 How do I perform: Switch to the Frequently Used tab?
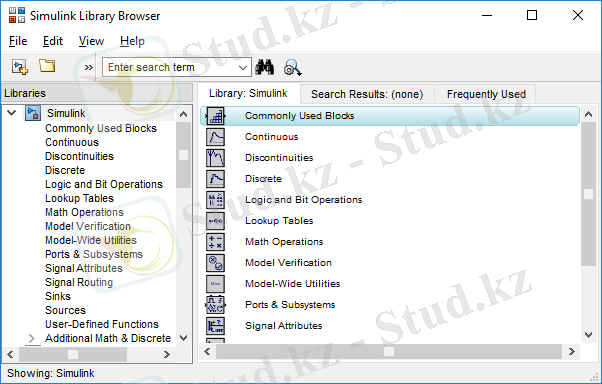(486, 94)
